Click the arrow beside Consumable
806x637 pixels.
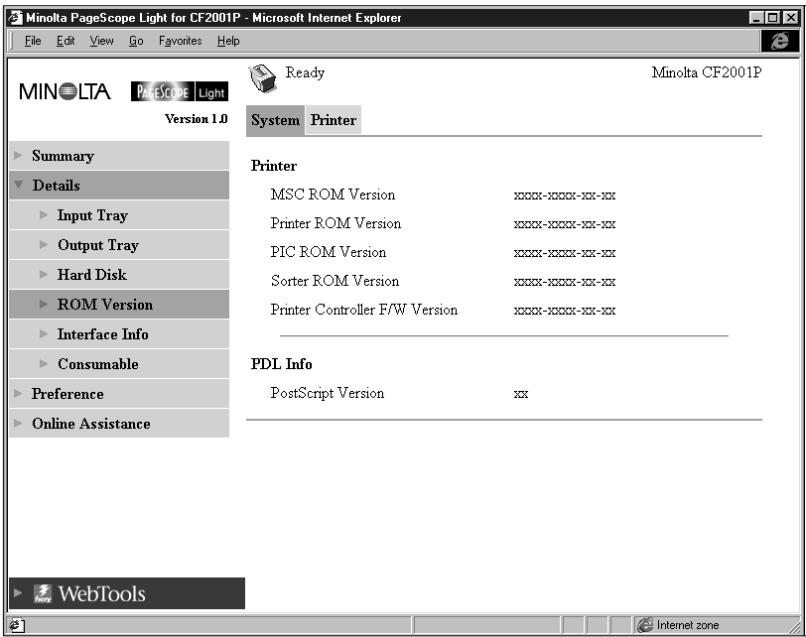(x=43, y=364)
